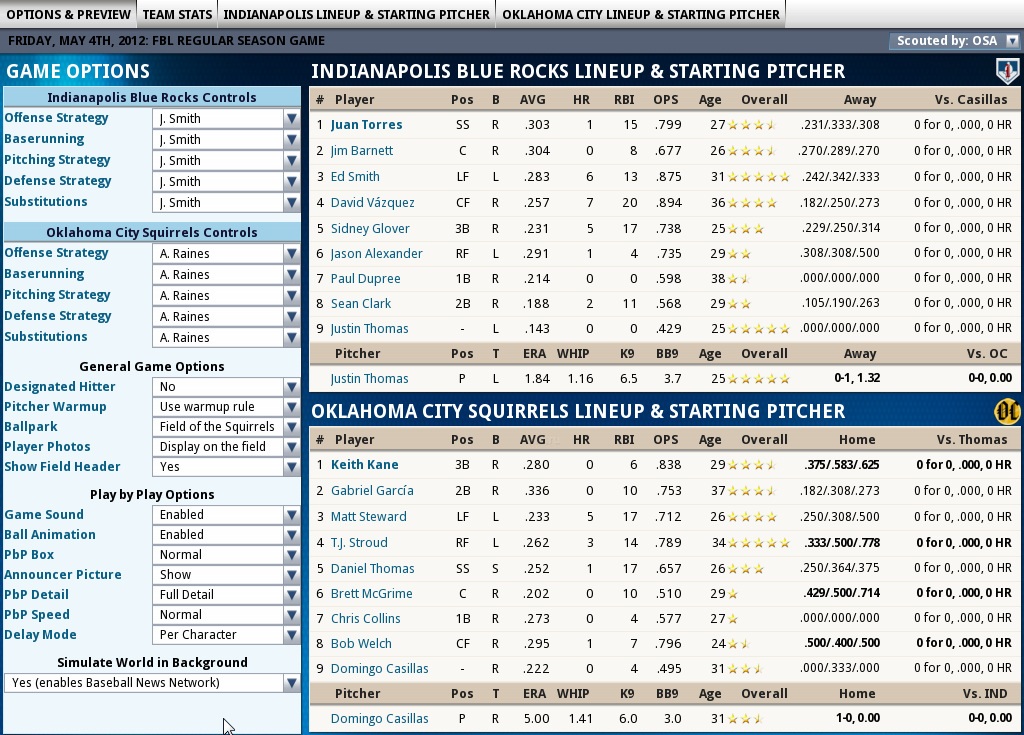The width and height of the screenshot is (1024, 735).
Task: Click OPS column header in Indianapolis lineup
Action: [665, 100]
